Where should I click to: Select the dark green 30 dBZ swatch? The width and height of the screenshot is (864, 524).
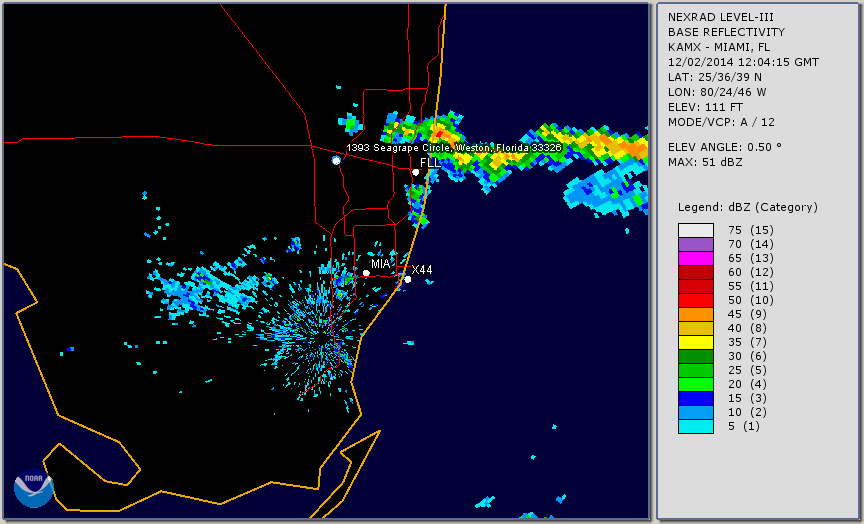pyautogui.click(x=696, y=356)
